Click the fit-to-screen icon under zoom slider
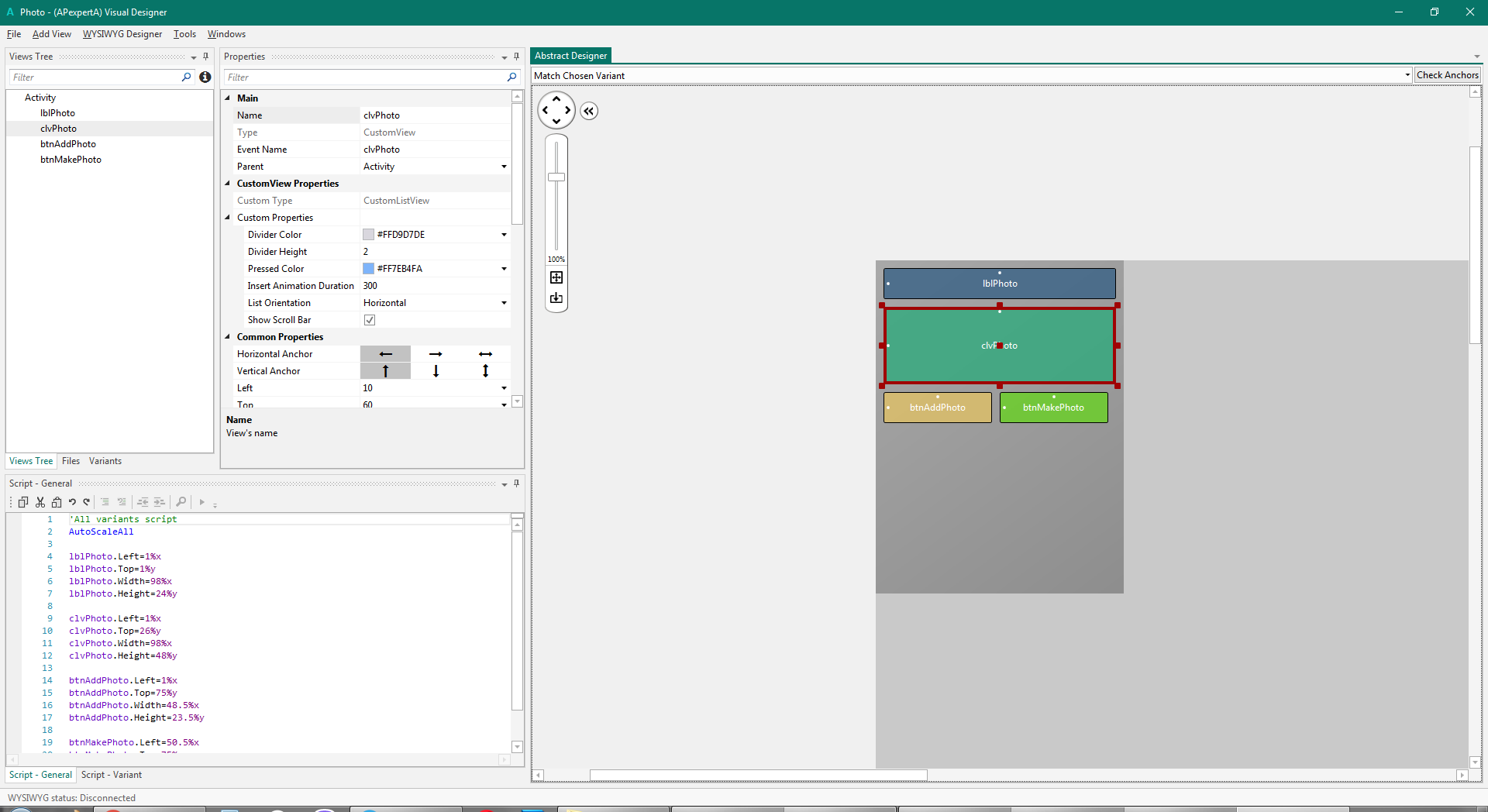The image size is (1488, 812). [x=556, y=277]
